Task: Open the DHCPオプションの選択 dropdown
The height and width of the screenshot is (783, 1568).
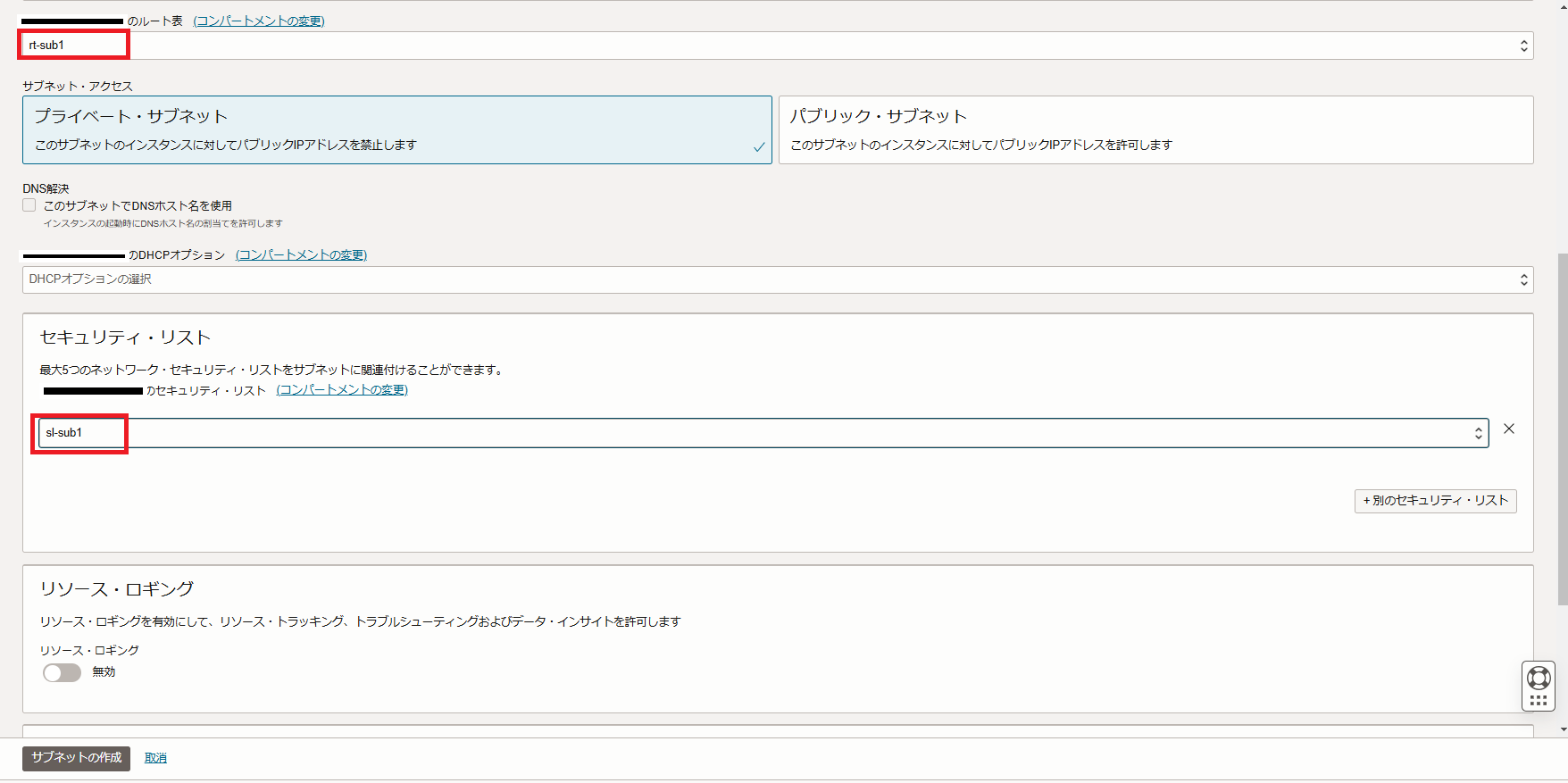Action: pyautogui.click(x=778, y=279)
